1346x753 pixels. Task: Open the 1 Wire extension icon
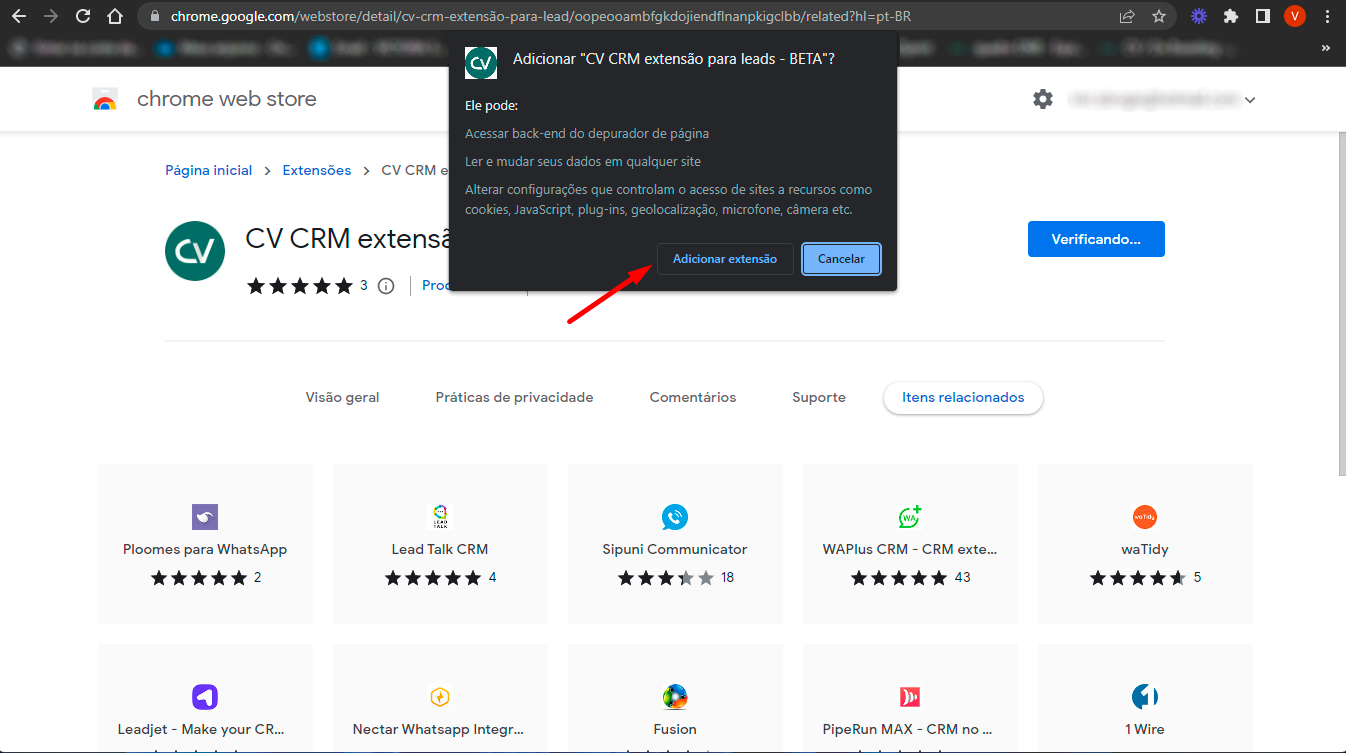coord(1145,697)
